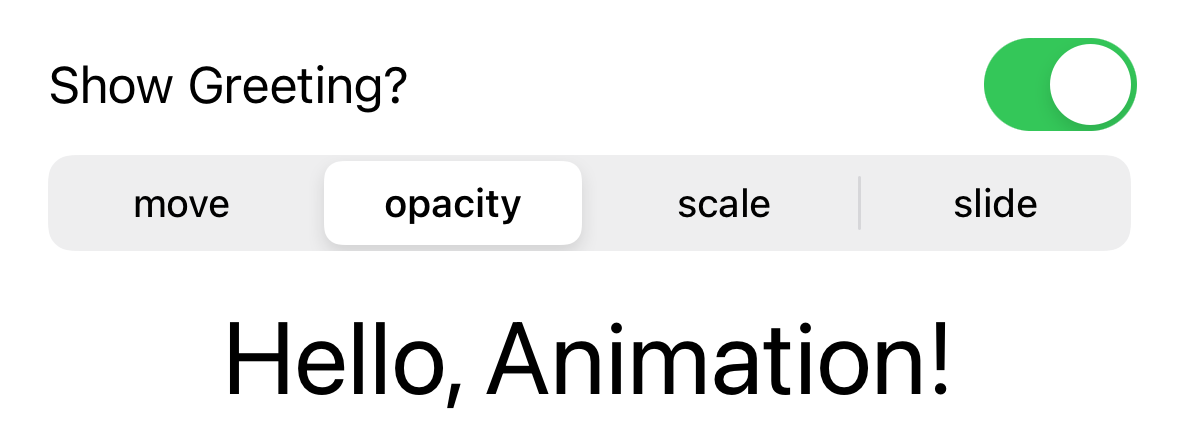Image resolution: width=1179 pixels, height=432 pixels.
Task: Click the highlighted opacity segment
Action: pos(453,204)
